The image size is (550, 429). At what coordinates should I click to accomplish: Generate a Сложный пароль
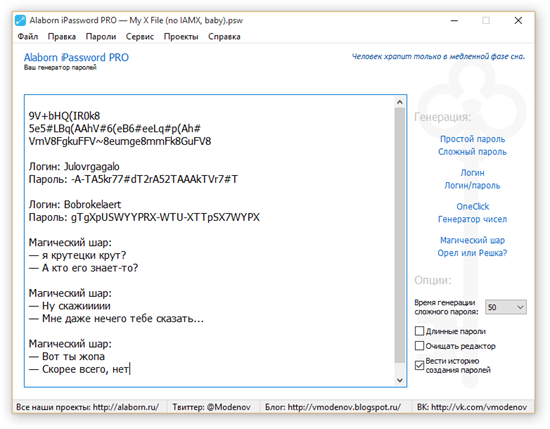point(472,152)
